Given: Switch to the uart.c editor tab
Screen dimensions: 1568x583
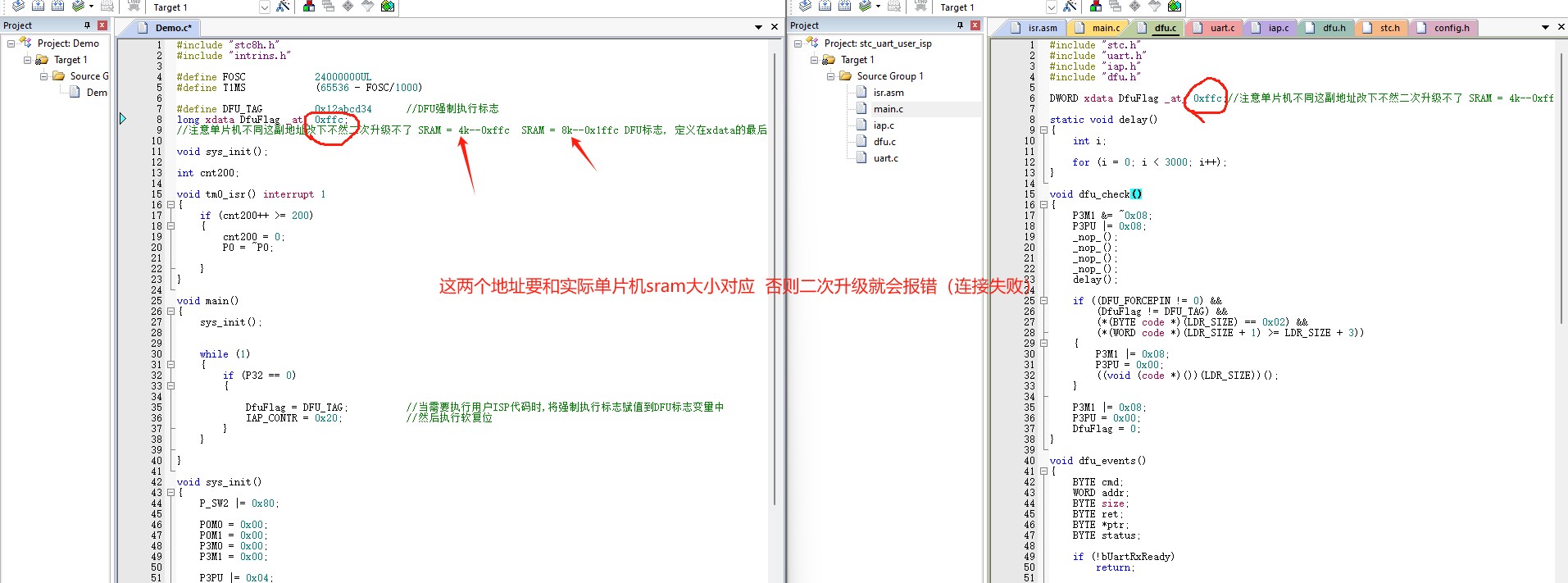Looking at the screenshot, I should coord(1214,28).
